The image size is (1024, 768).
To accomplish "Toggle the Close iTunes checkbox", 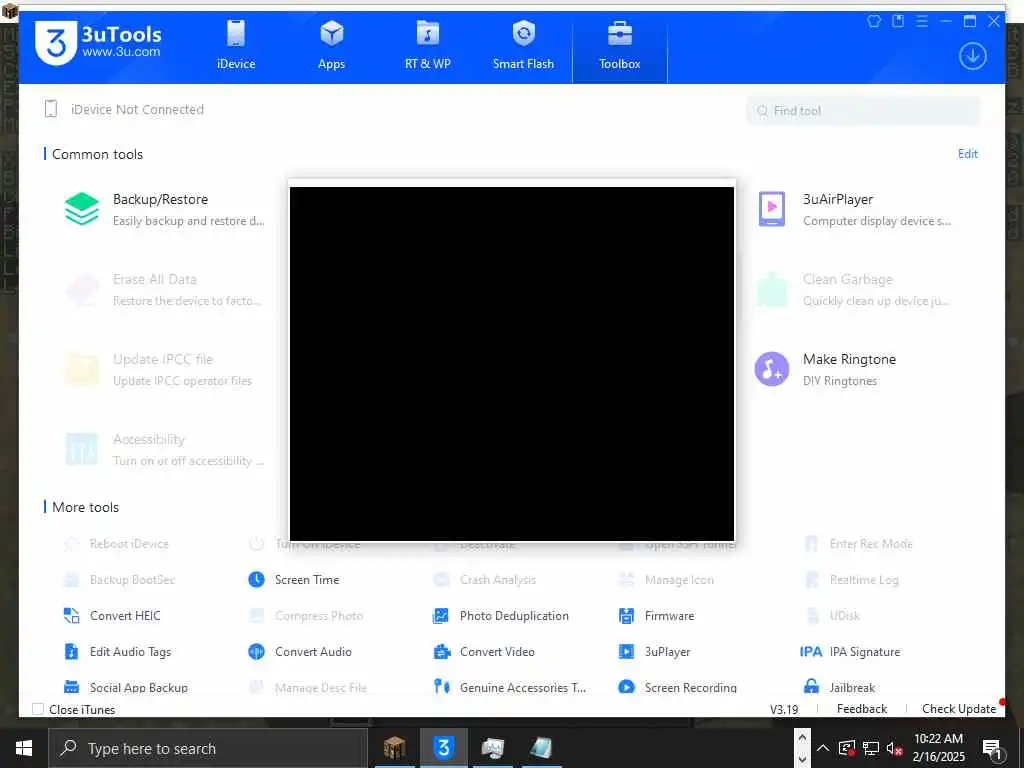I will pos(38,709).
